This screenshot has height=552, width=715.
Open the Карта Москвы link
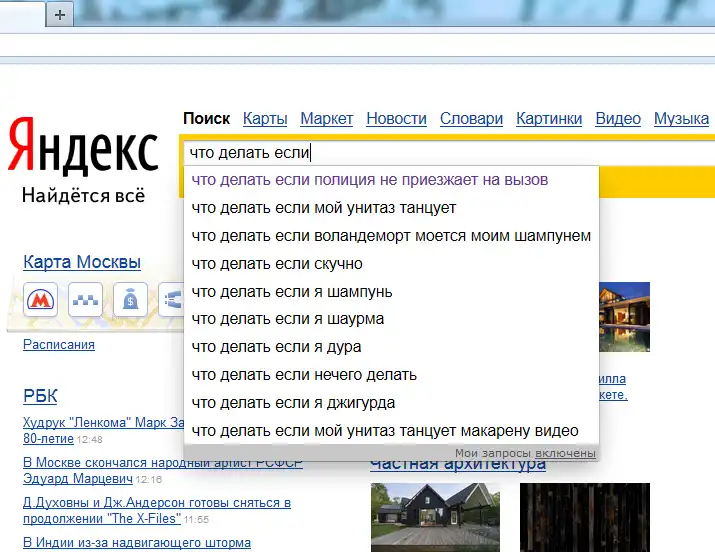(82, 263)
